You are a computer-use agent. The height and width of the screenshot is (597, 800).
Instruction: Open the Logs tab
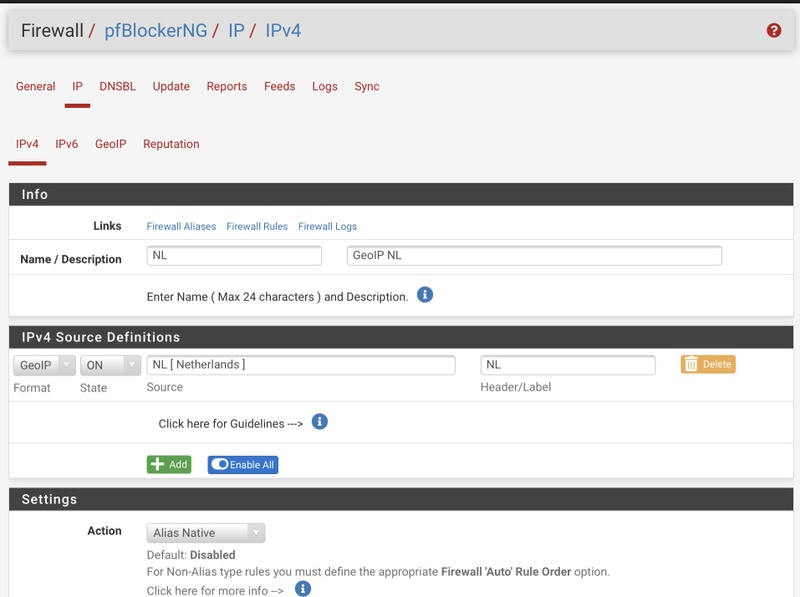click(324, 86)
